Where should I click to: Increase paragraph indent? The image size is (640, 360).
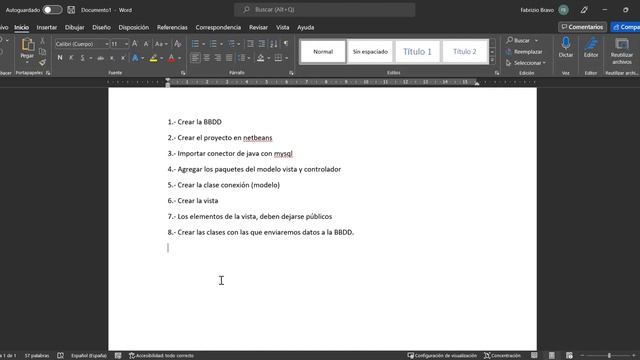point(262,44)
